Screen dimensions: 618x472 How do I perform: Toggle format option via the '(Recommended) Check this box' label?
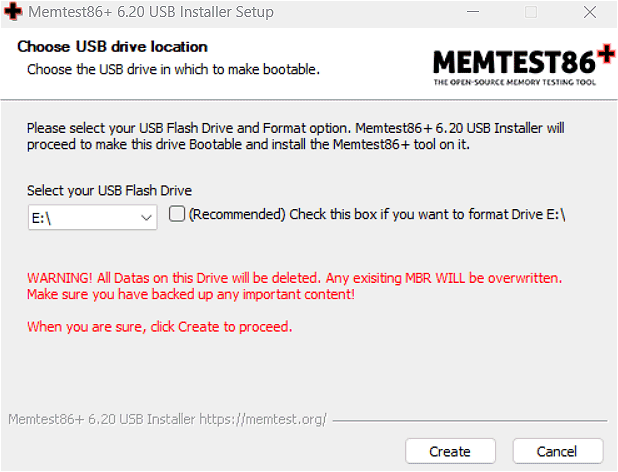[377, 214]
